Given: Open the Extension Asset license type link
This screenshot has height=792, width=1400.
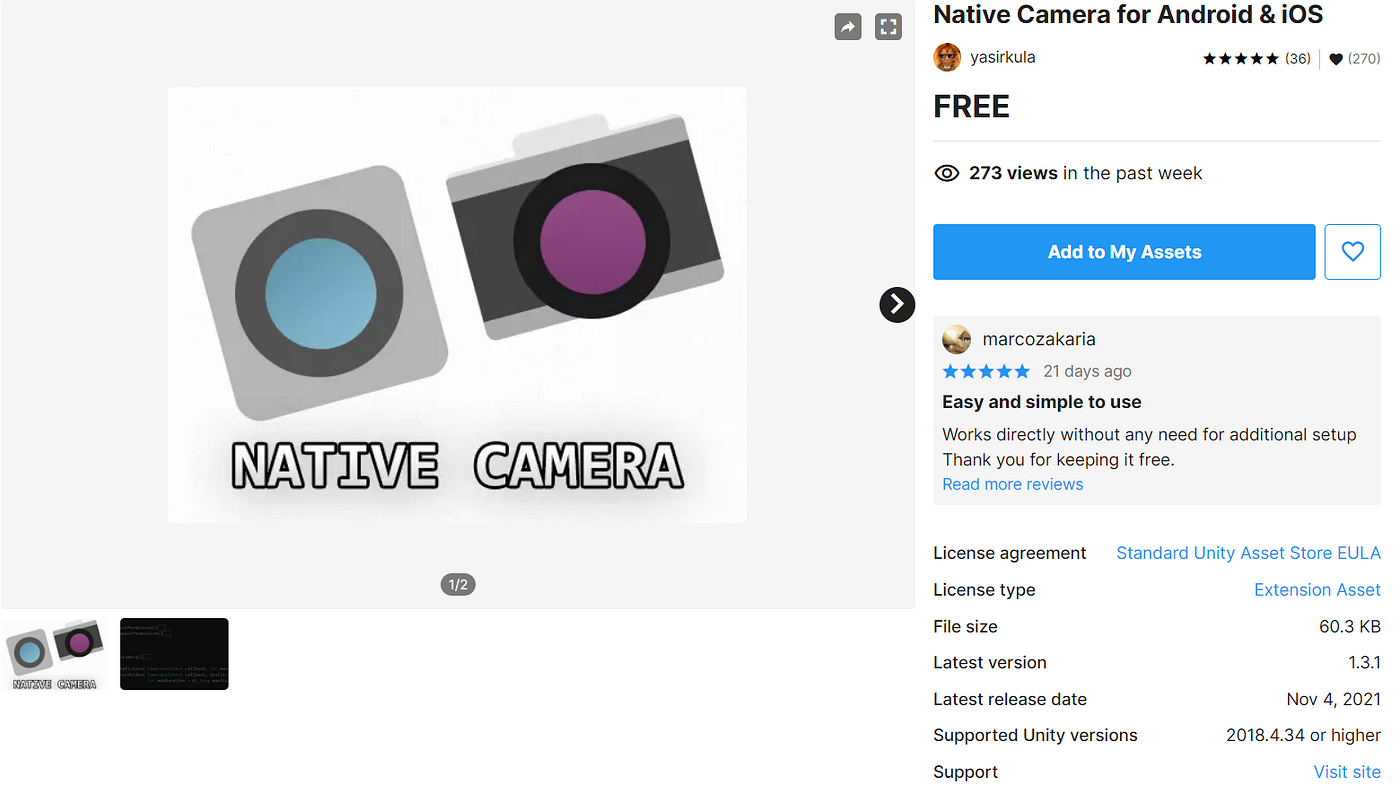Looking at the screenshot, I should tap(1317, 590).
